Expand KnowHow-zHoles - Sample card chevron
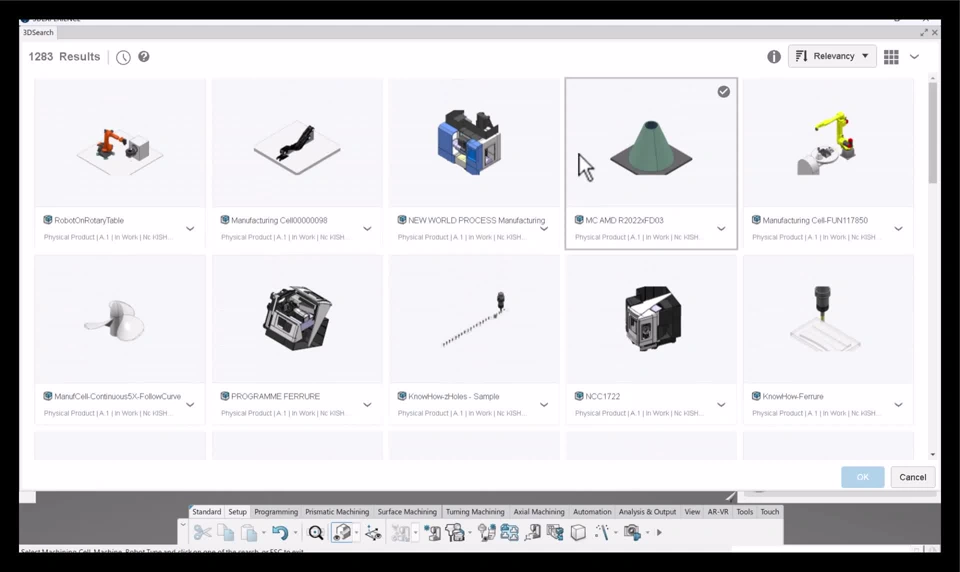960x572 pixels. 544,405
